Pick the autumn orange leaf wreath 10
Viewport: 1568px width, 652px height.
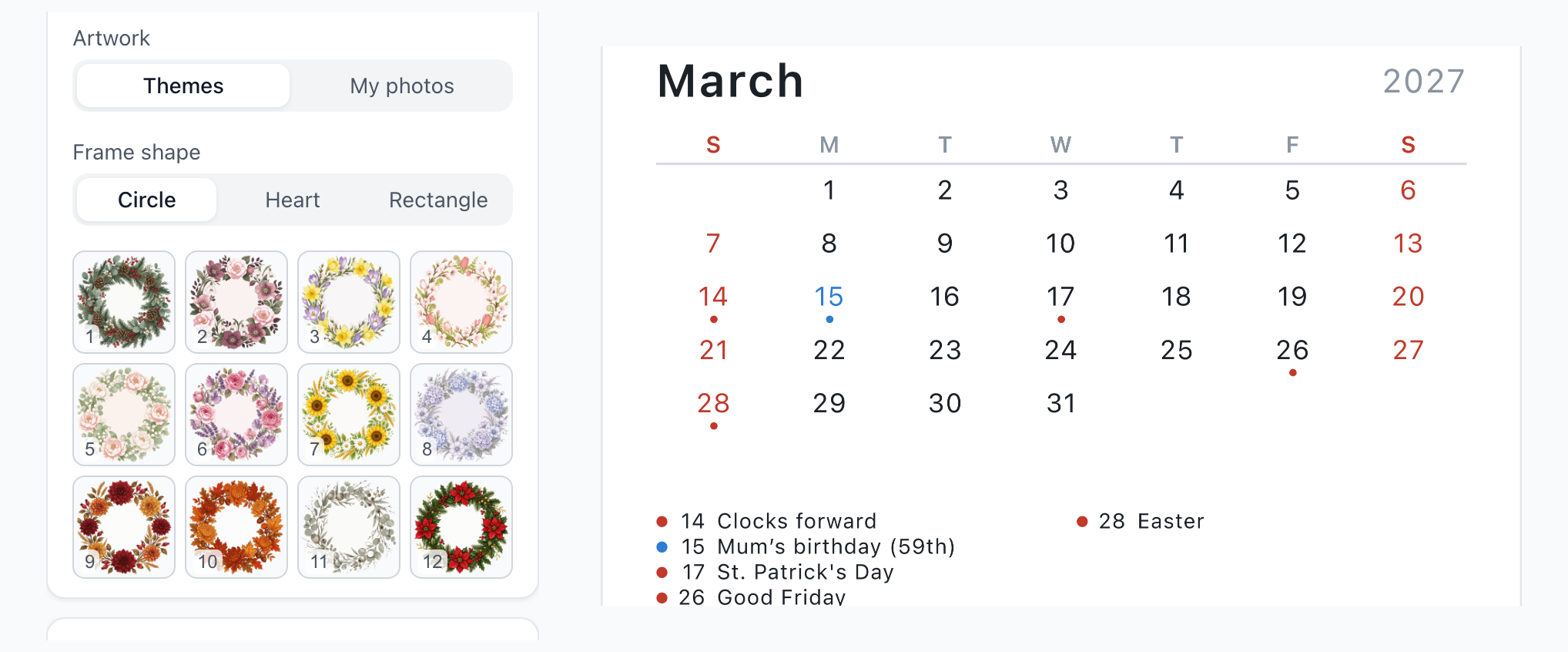click(236, 527)
